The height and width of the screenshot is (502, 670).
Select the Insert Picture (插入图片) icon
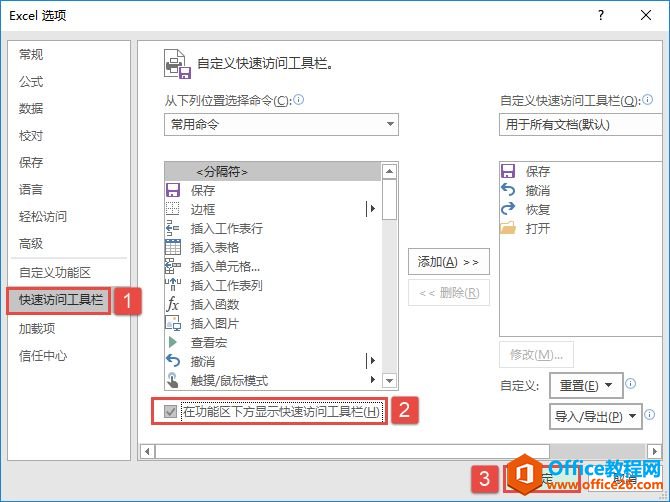(173, 323)
